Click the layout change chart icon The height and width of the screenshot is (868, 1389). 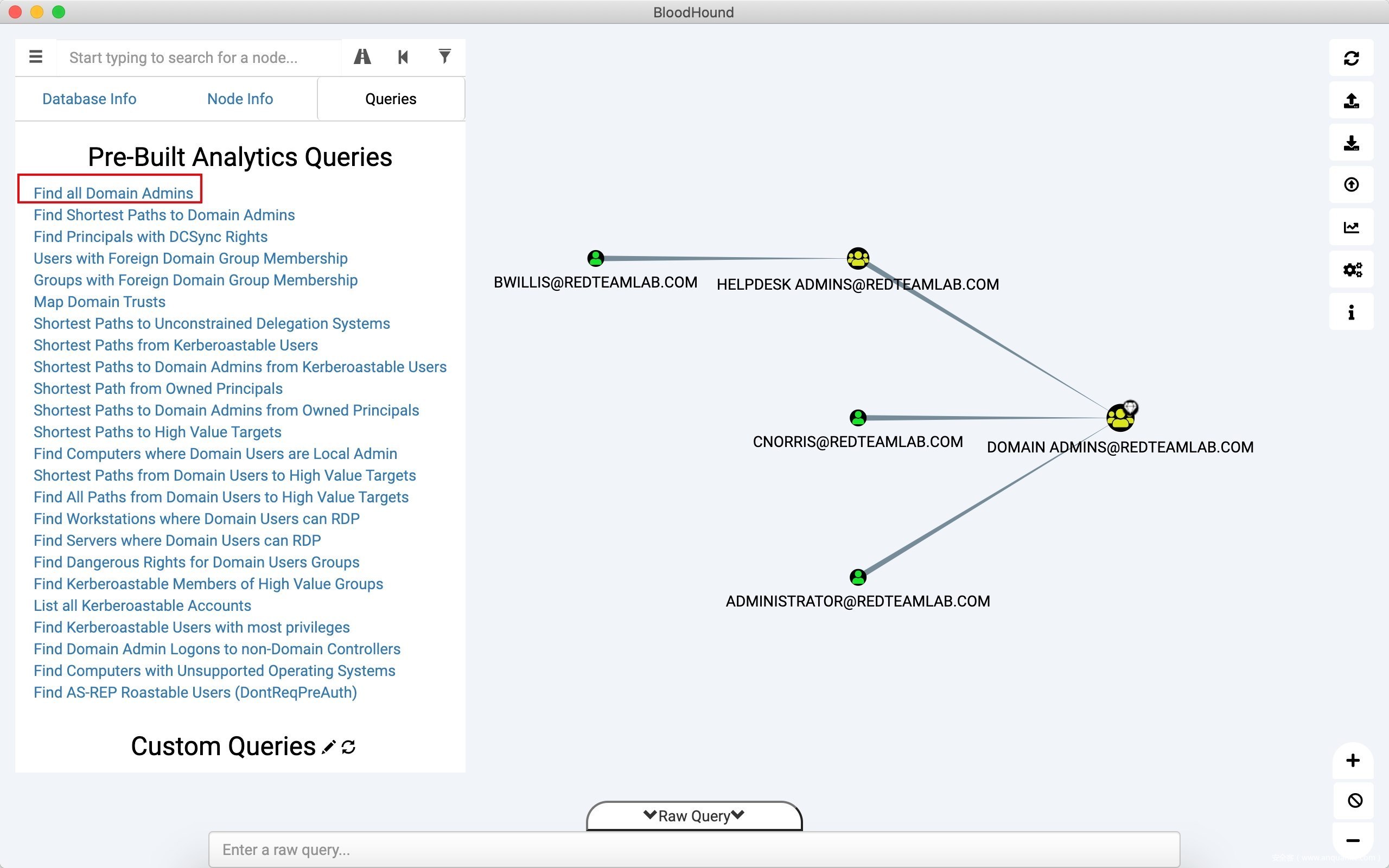click(x=1351, y=227)
